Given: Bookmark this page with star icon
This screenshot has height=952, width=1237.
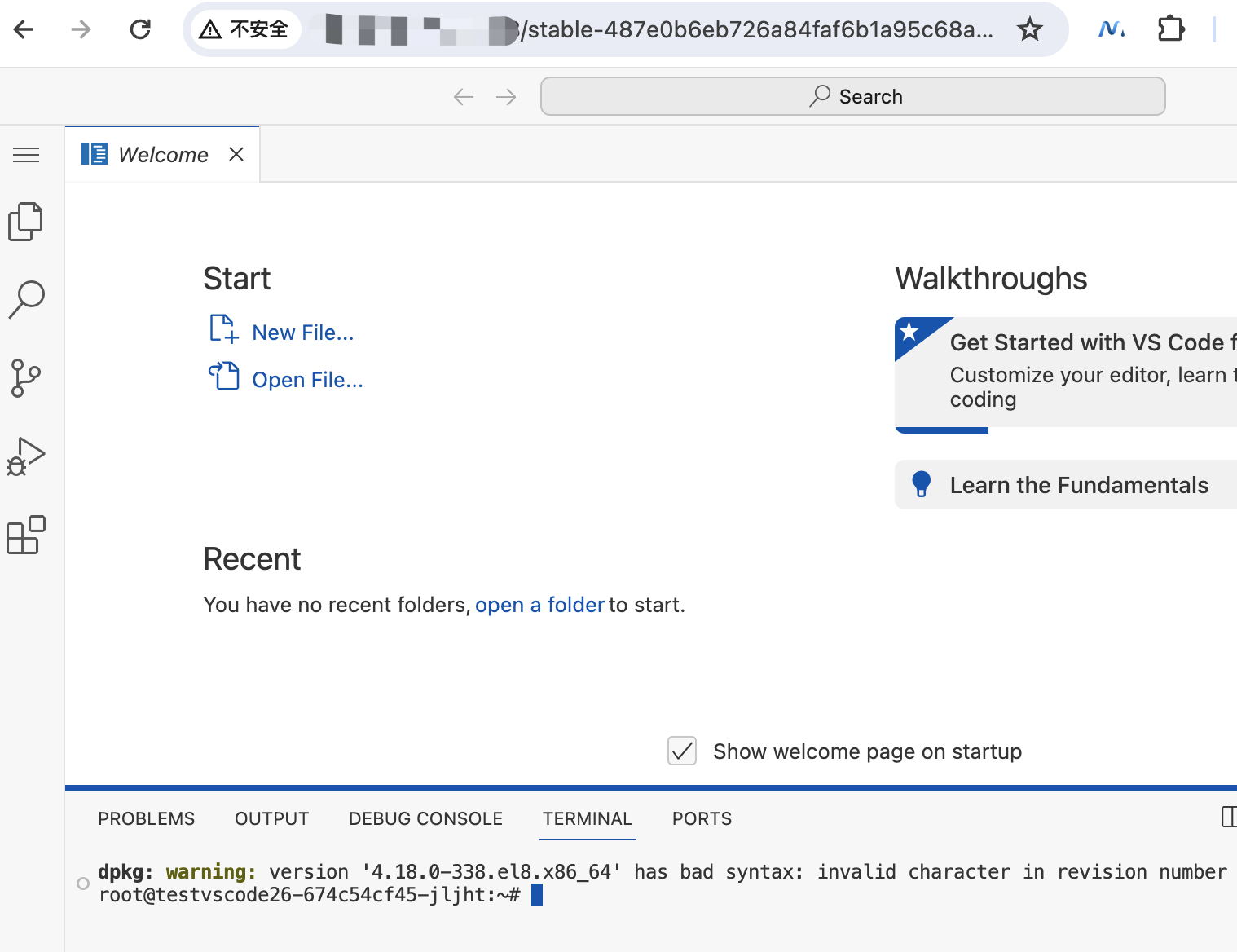Looking at the screenshot, I should (x=1030, y=30).
